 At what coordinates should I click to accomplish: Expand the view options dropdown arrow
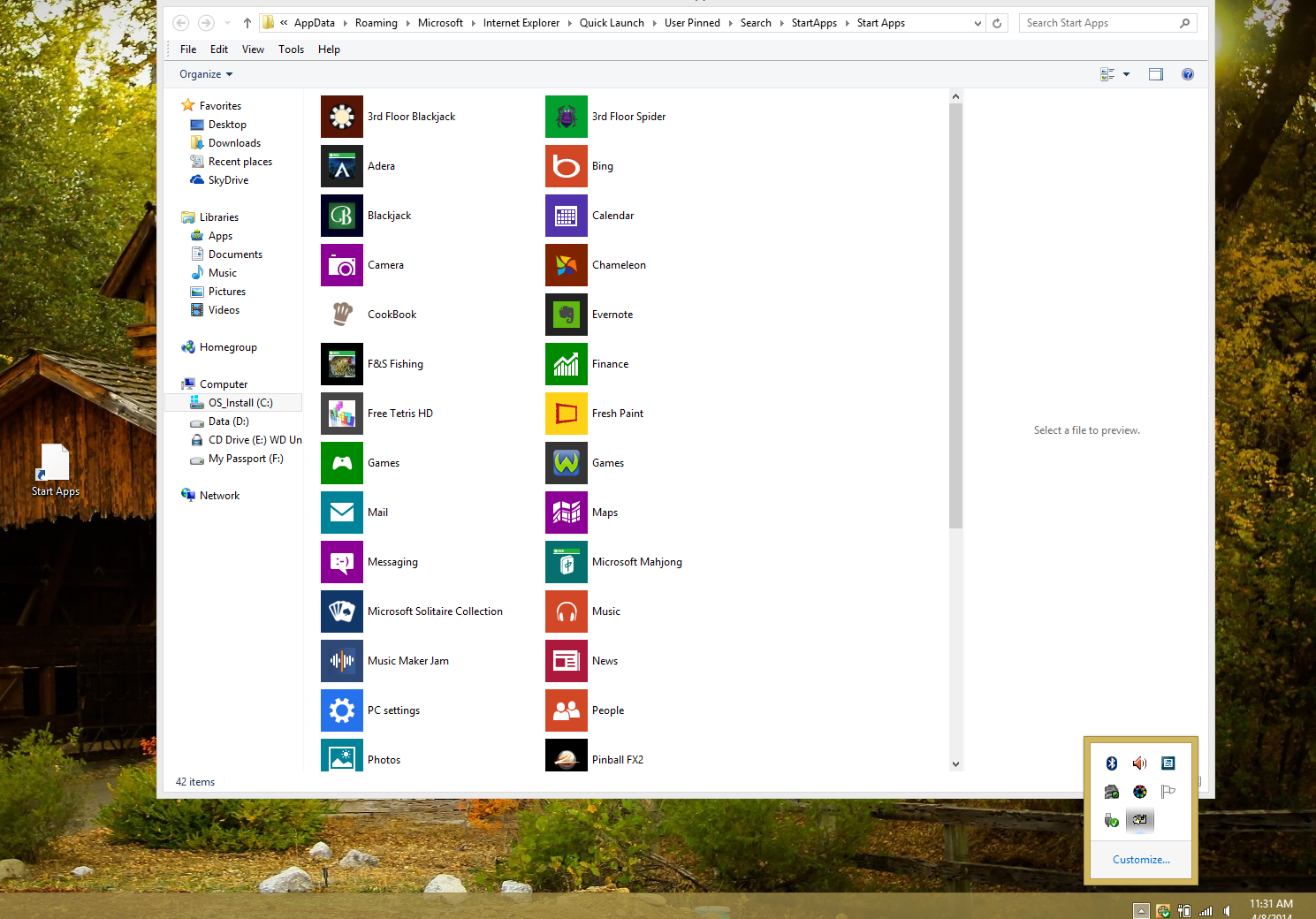[x=1127, y=74]
